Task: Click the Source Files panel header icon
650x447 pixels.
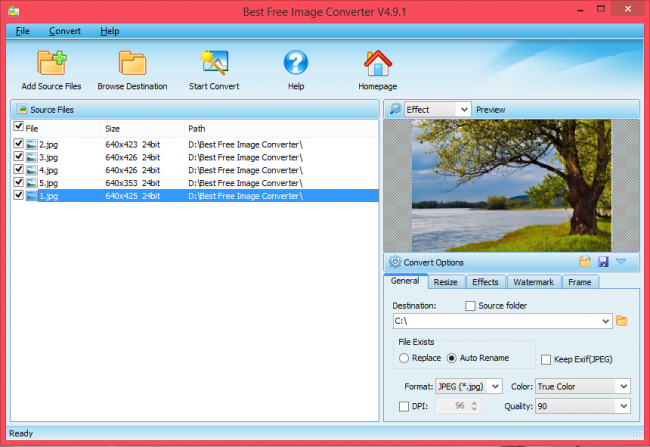Action: pos(22,109)
